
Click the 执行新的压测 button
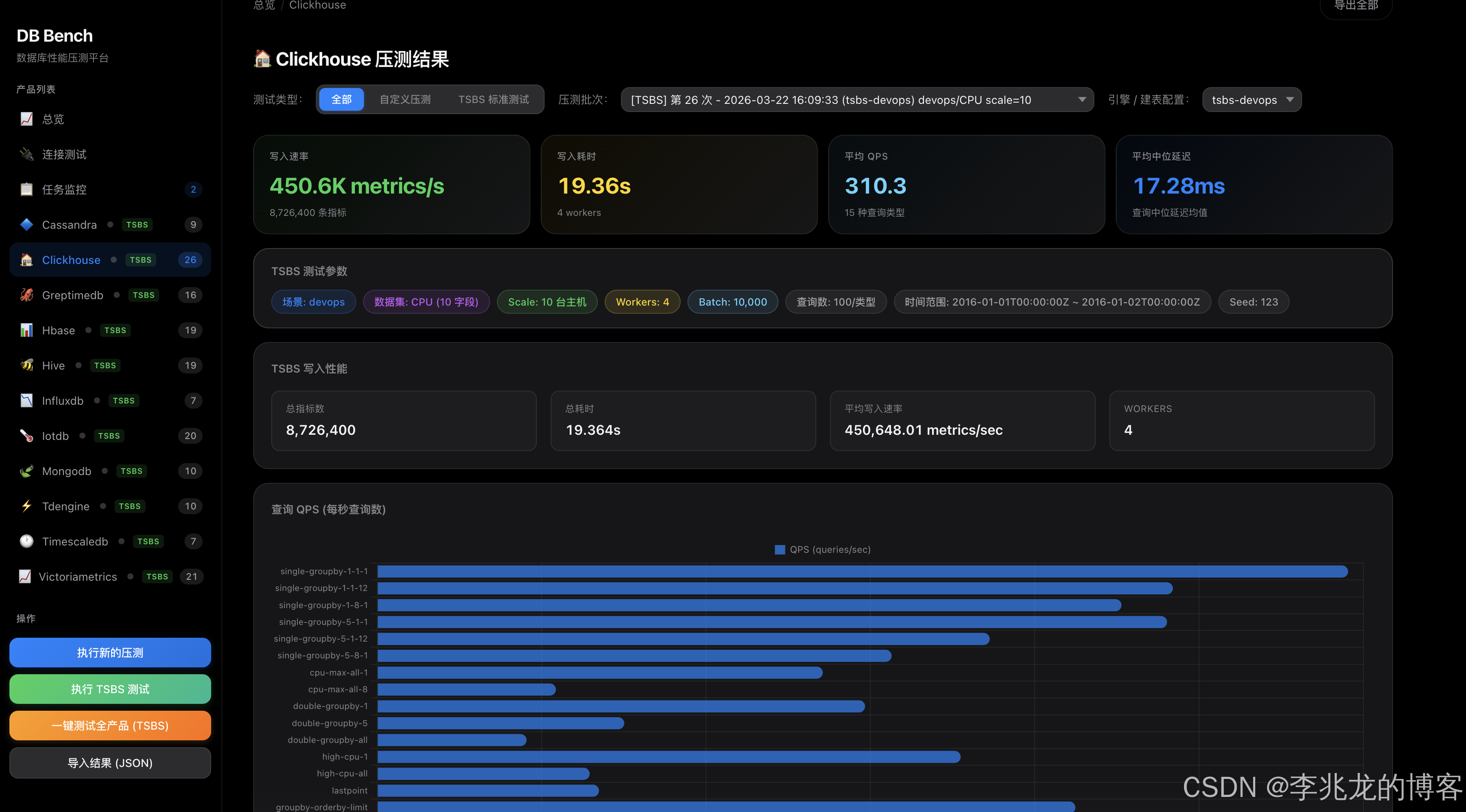click(x=110, y=653)
